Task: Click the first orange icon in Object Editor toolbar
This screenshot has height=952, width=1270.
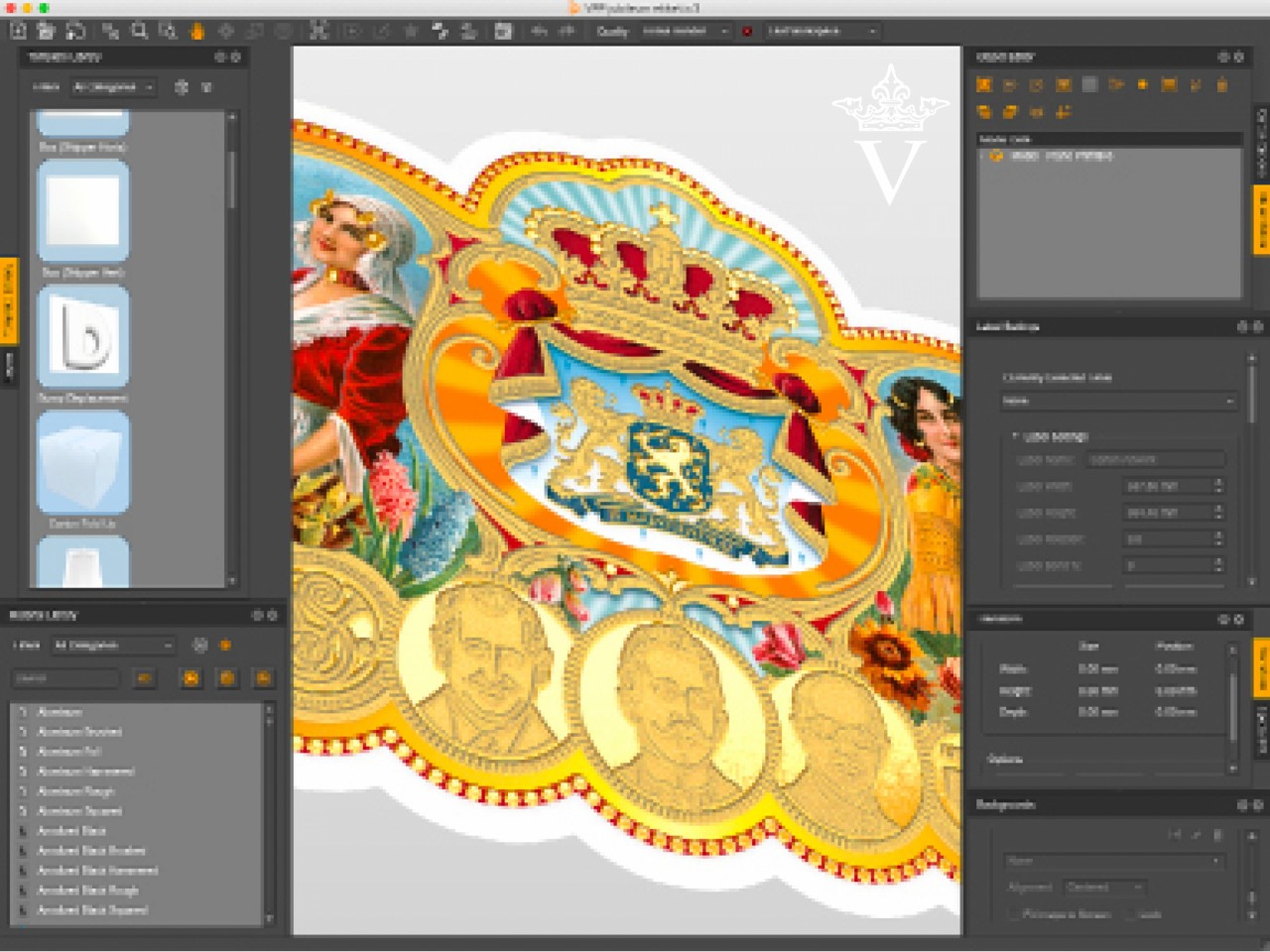Action: point(984,85)
